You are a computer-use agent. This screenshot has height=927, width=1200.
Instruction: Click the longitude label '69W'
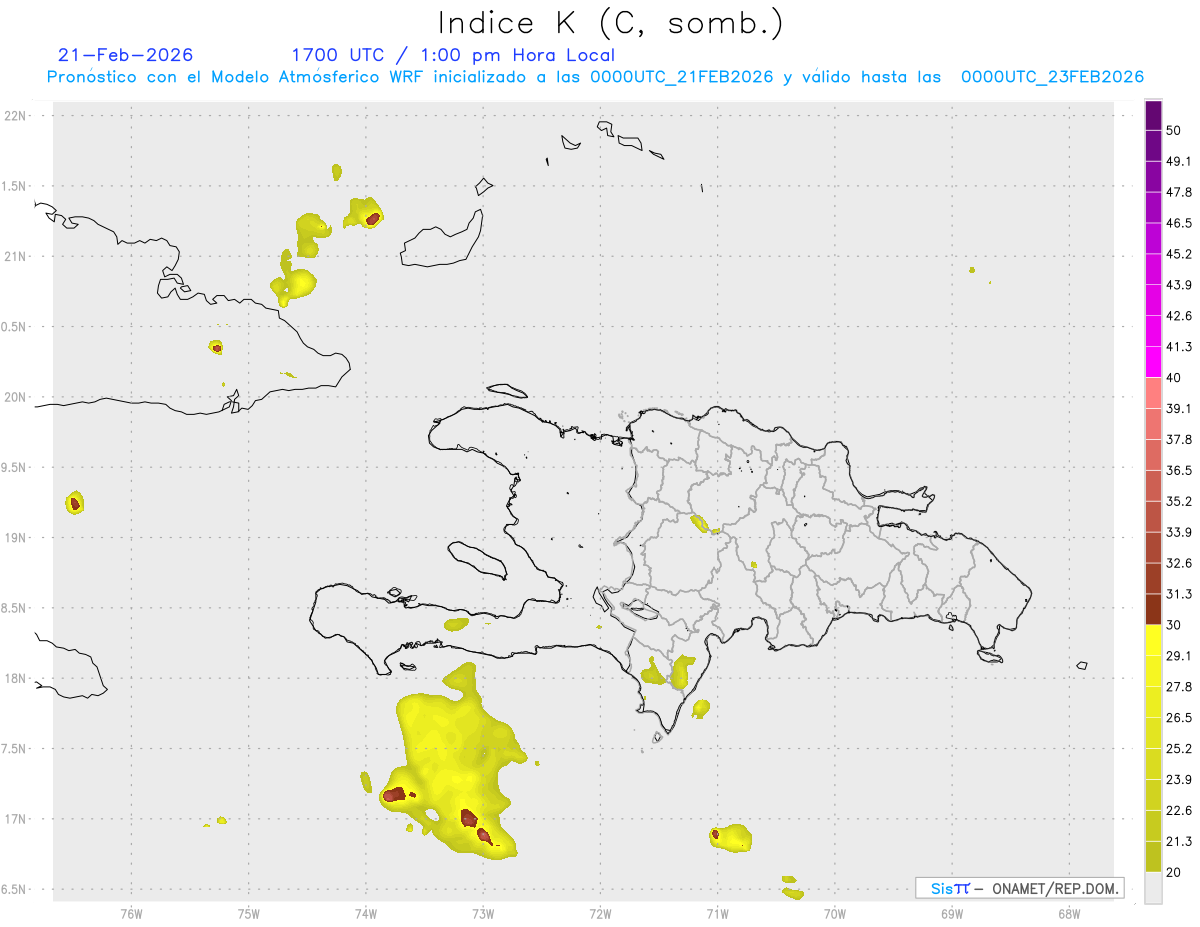[952, 914]
